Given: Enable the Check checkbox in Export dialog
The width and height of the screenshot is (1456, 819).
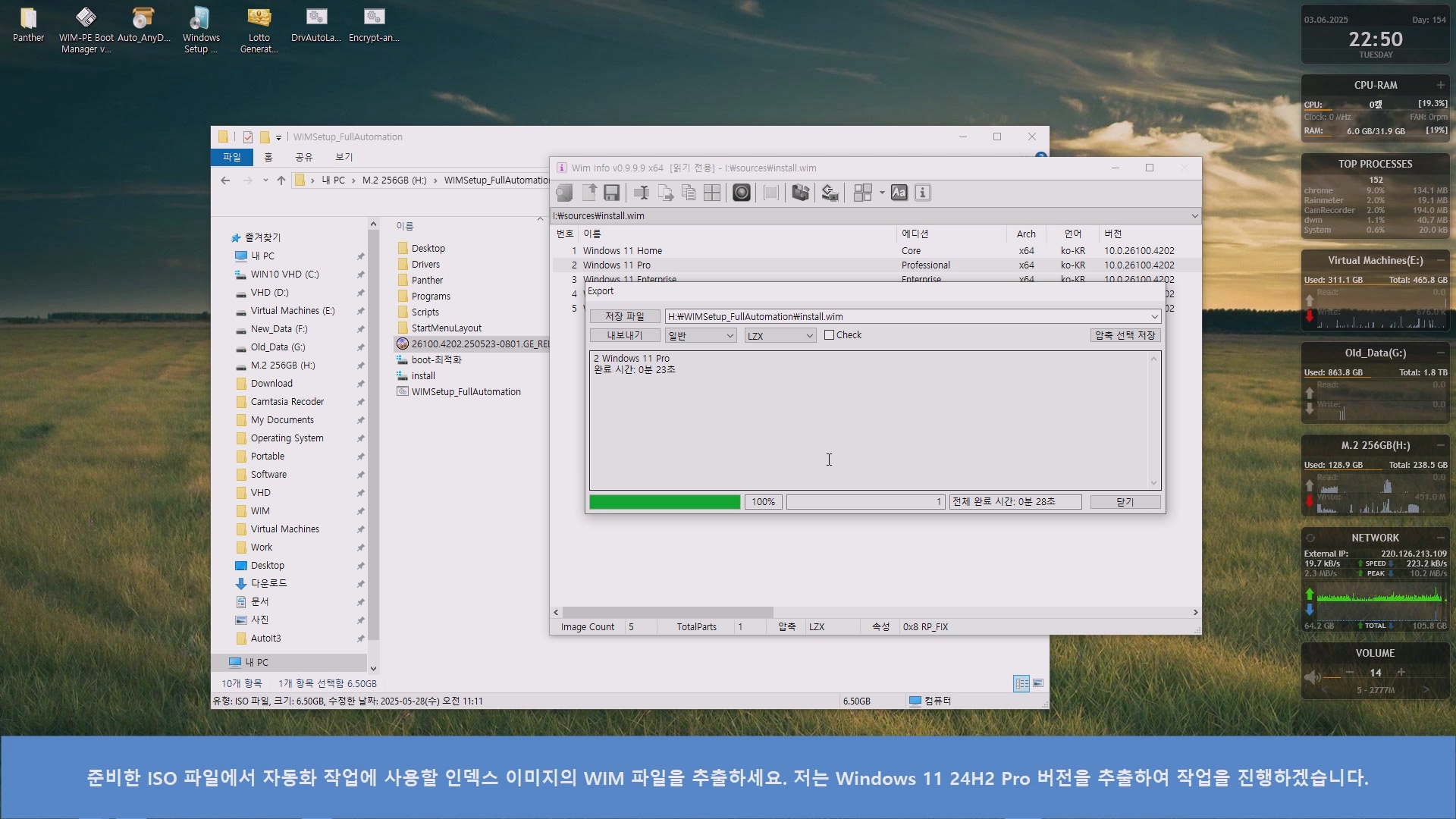Looking at the screenshot, I should click(830, 335).
